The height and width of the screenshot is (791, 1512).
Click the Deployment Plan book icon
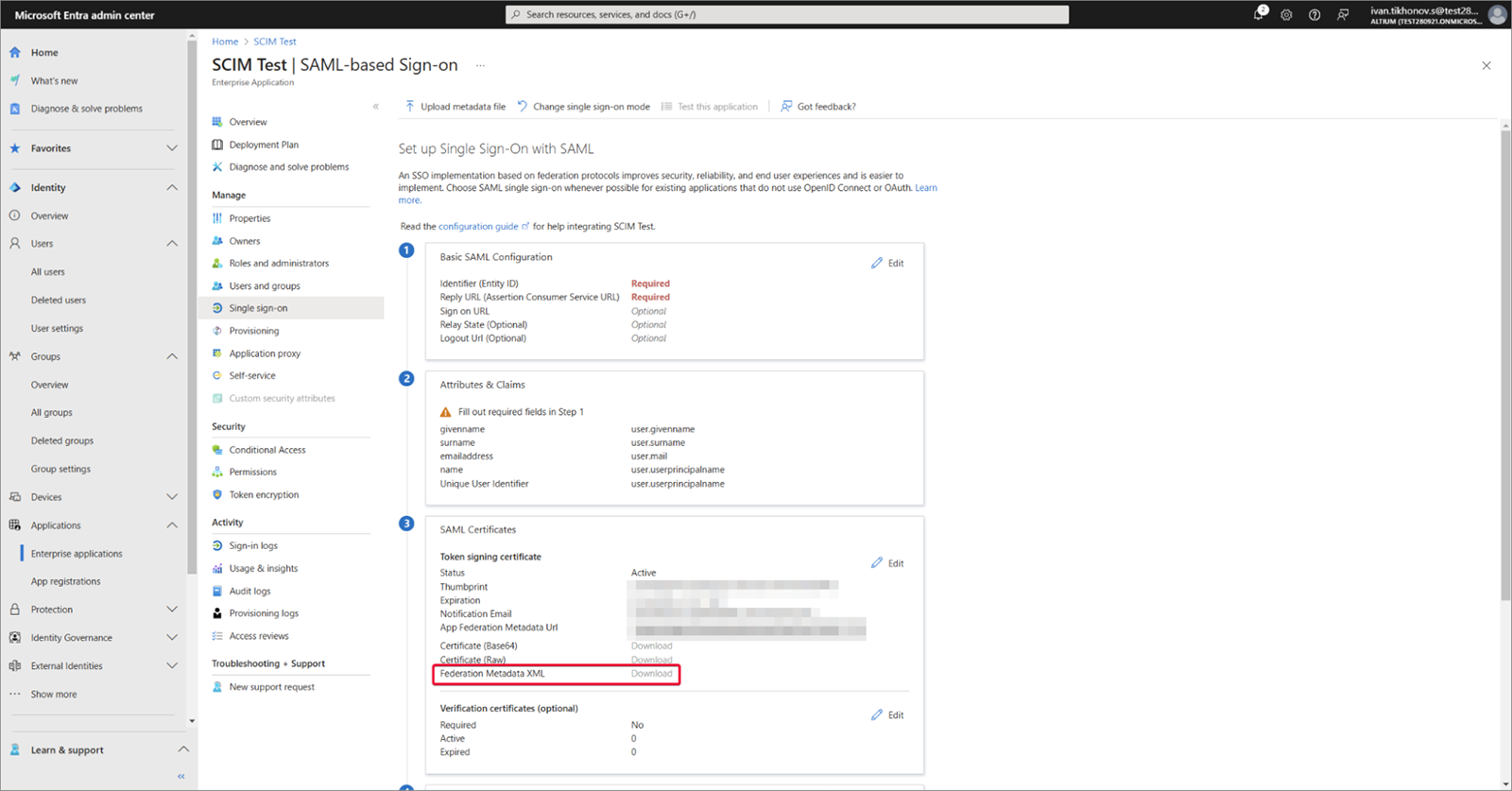[x=217, y=145]
